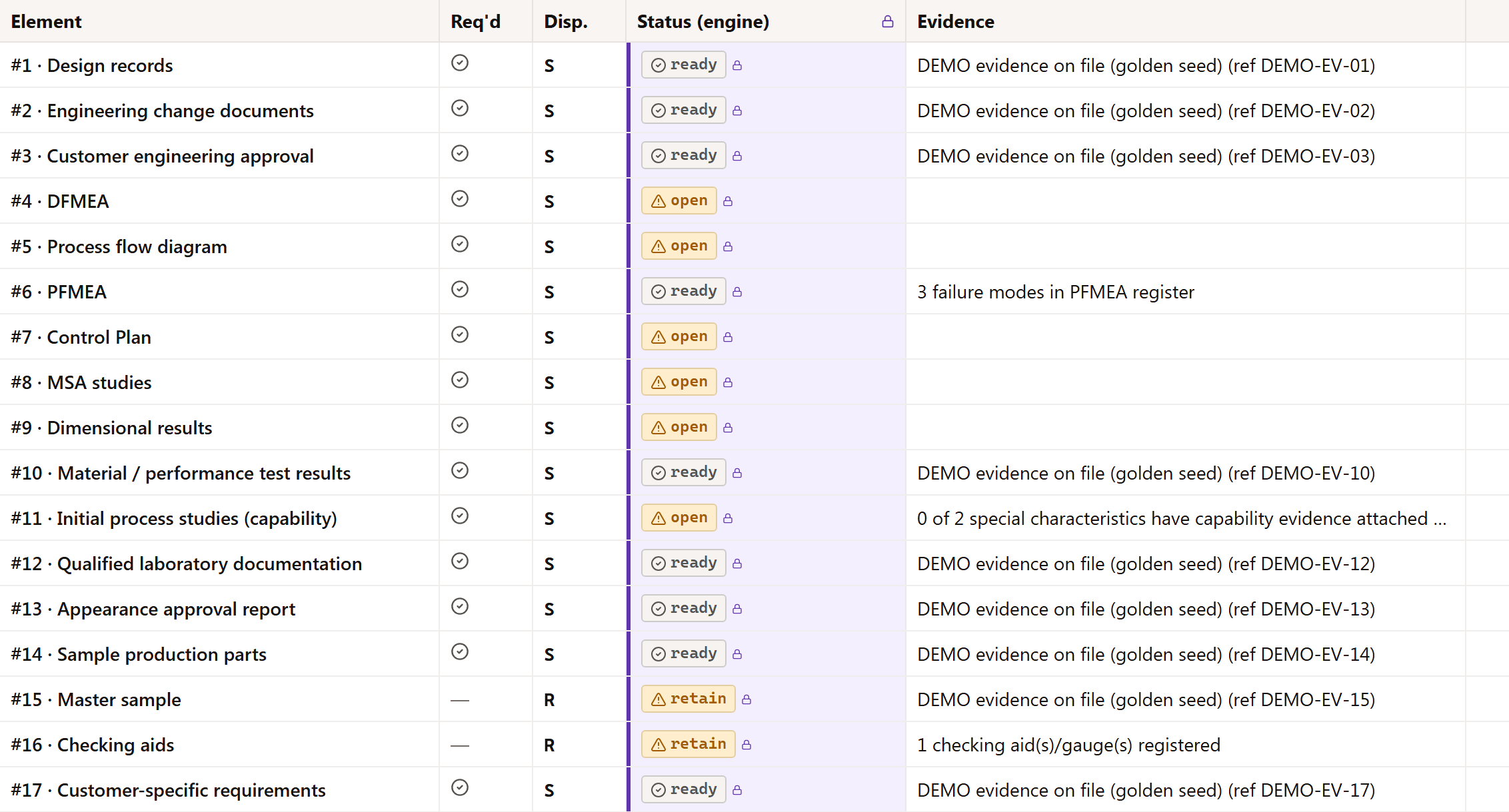This screenshot has height=812, width=1509.
Task: Select the '0 of 2 special characteristics' evidence cell
Action: pyautogui.click(x=1185, y=518)
